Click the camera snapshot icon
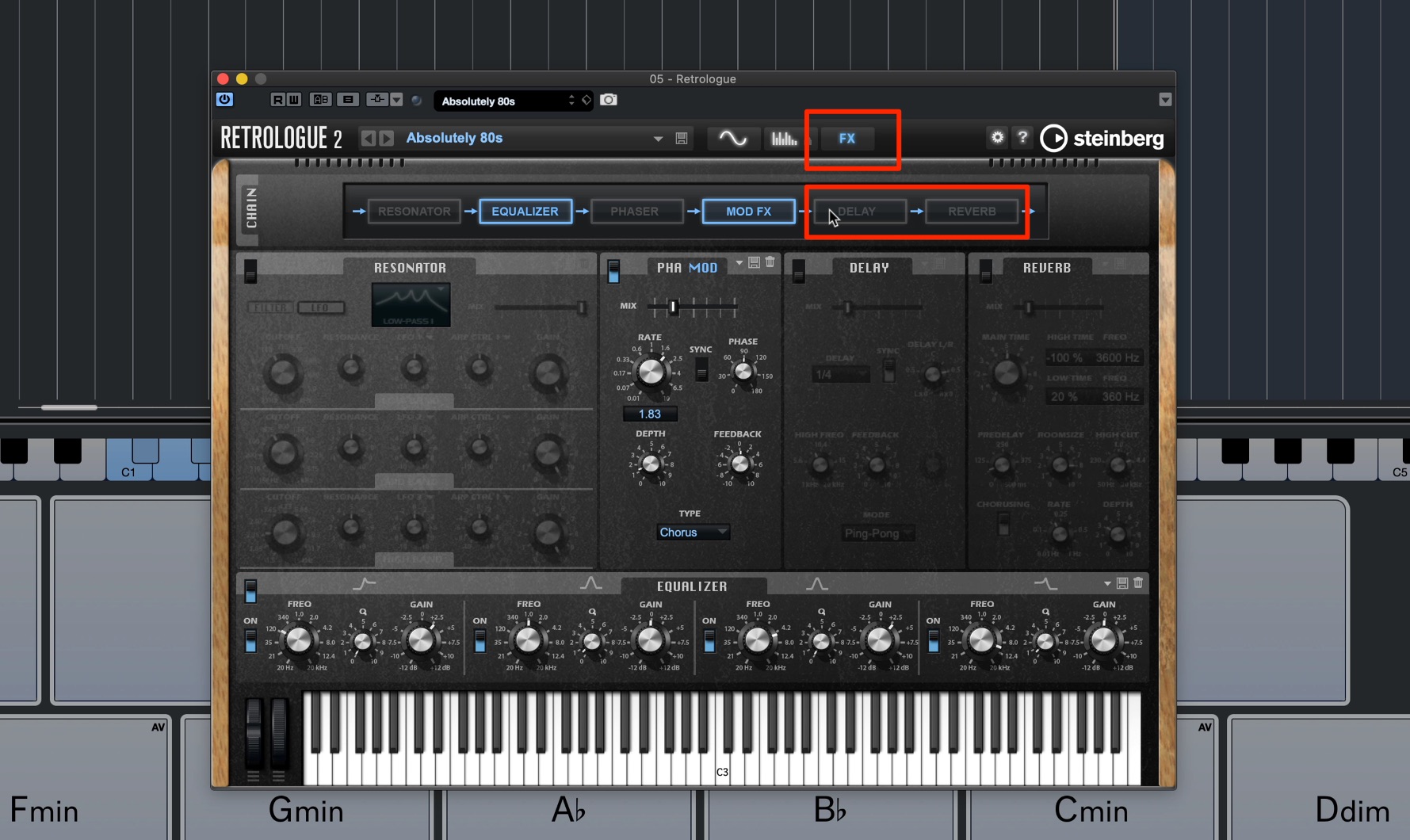1410x840 pixels. (609, 100)
